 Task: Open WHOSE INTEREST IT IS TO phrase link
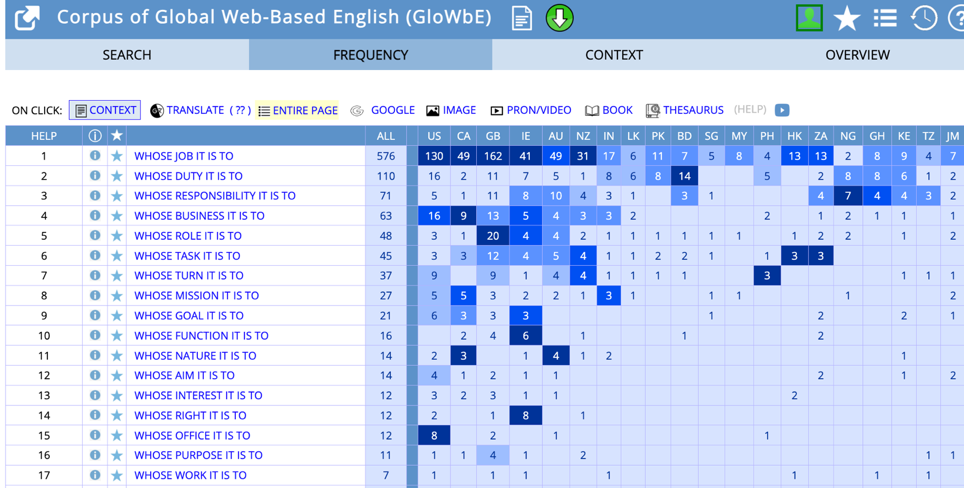(198, 395)
